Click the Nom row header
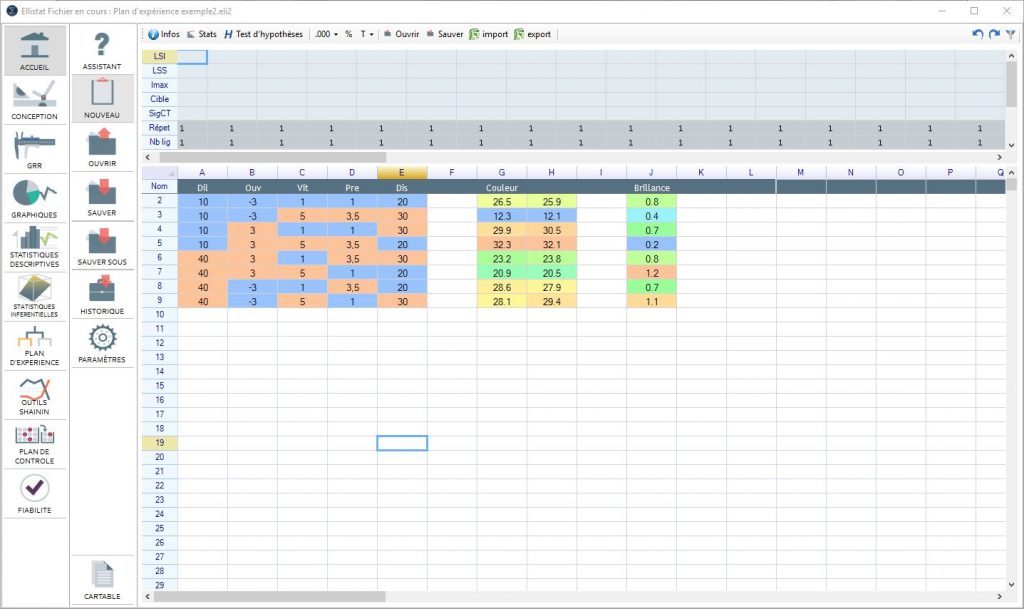Screen dimensions: 1024x609 point(159,187)
